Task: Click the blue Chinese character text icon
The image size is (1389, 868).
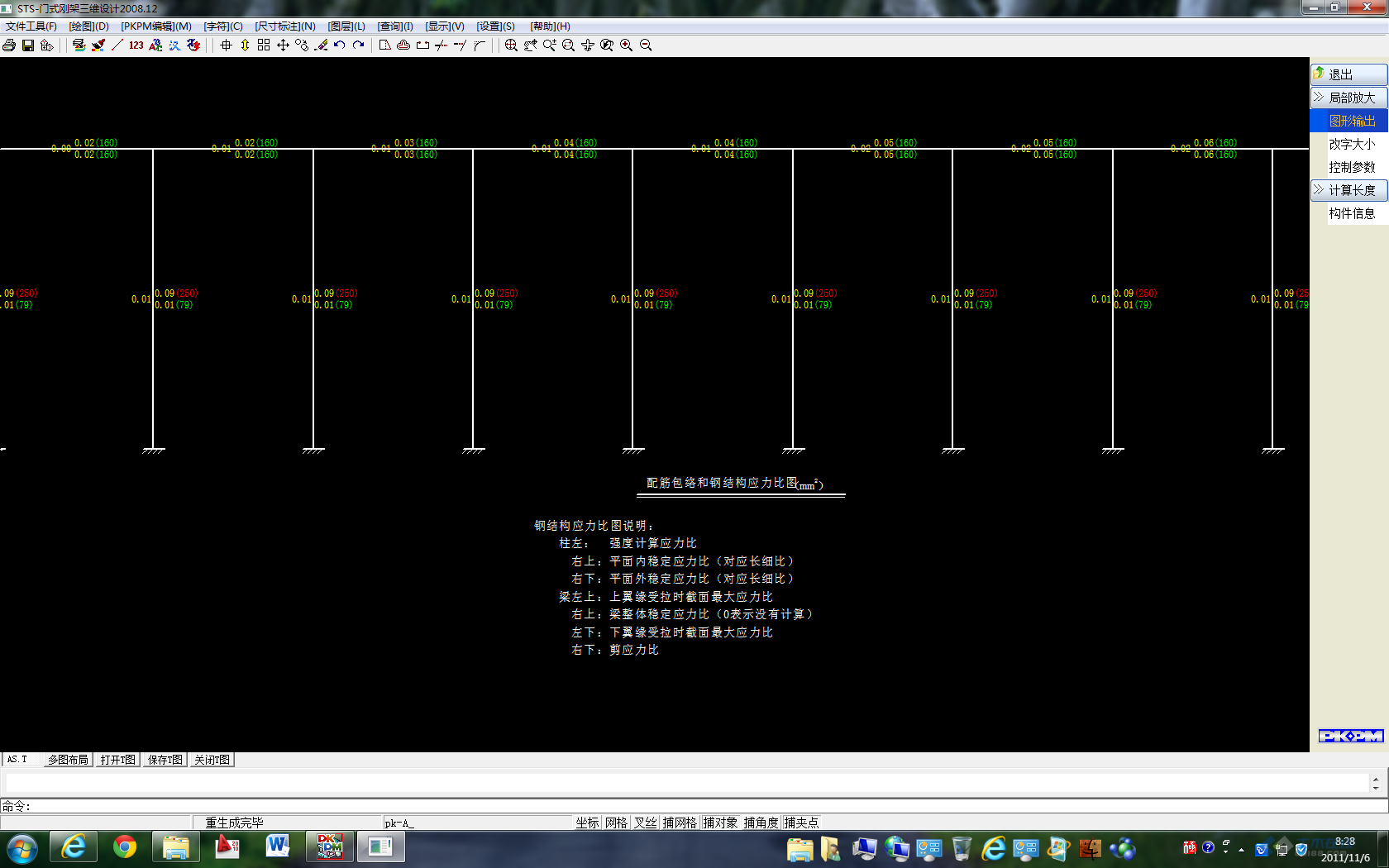Action: click(x=174, y=45)
